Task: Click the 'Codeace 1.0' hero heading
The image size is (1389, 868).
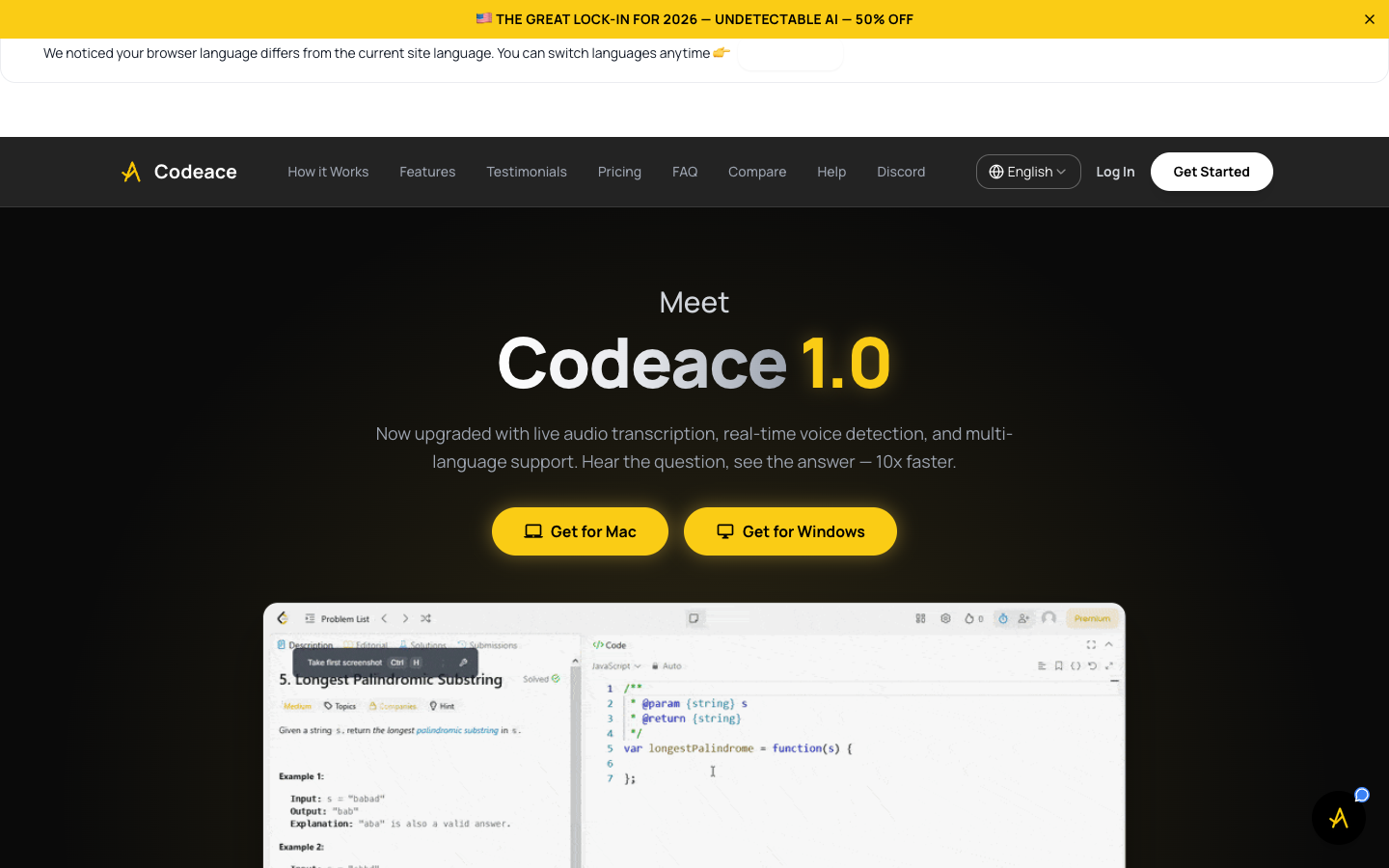Action: click(694, 362)
